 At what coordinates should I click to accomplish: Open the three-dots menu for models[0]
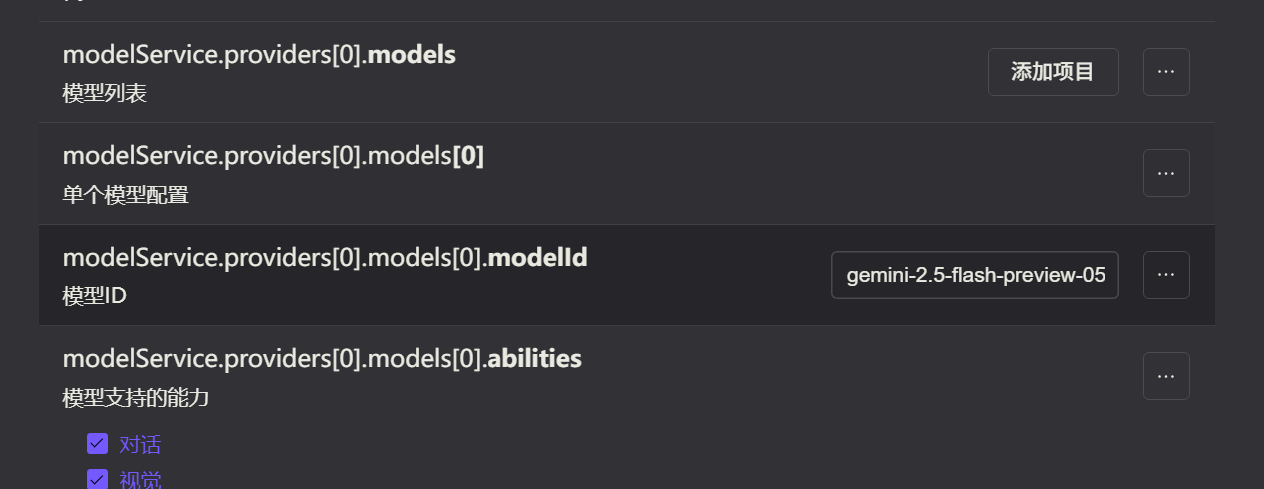(1166, 173)
